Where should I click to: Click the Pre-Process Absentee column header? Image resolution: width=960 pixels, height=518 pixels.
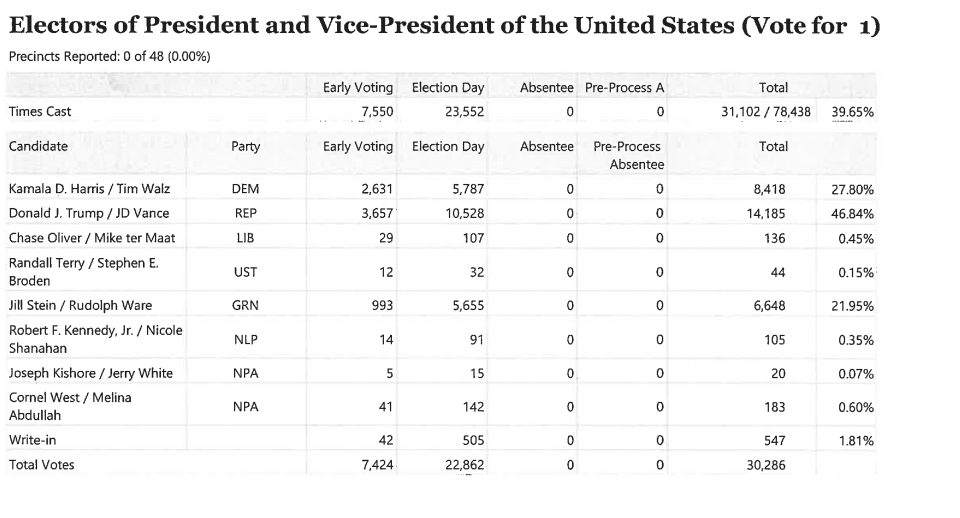click(x=628, y=156)
